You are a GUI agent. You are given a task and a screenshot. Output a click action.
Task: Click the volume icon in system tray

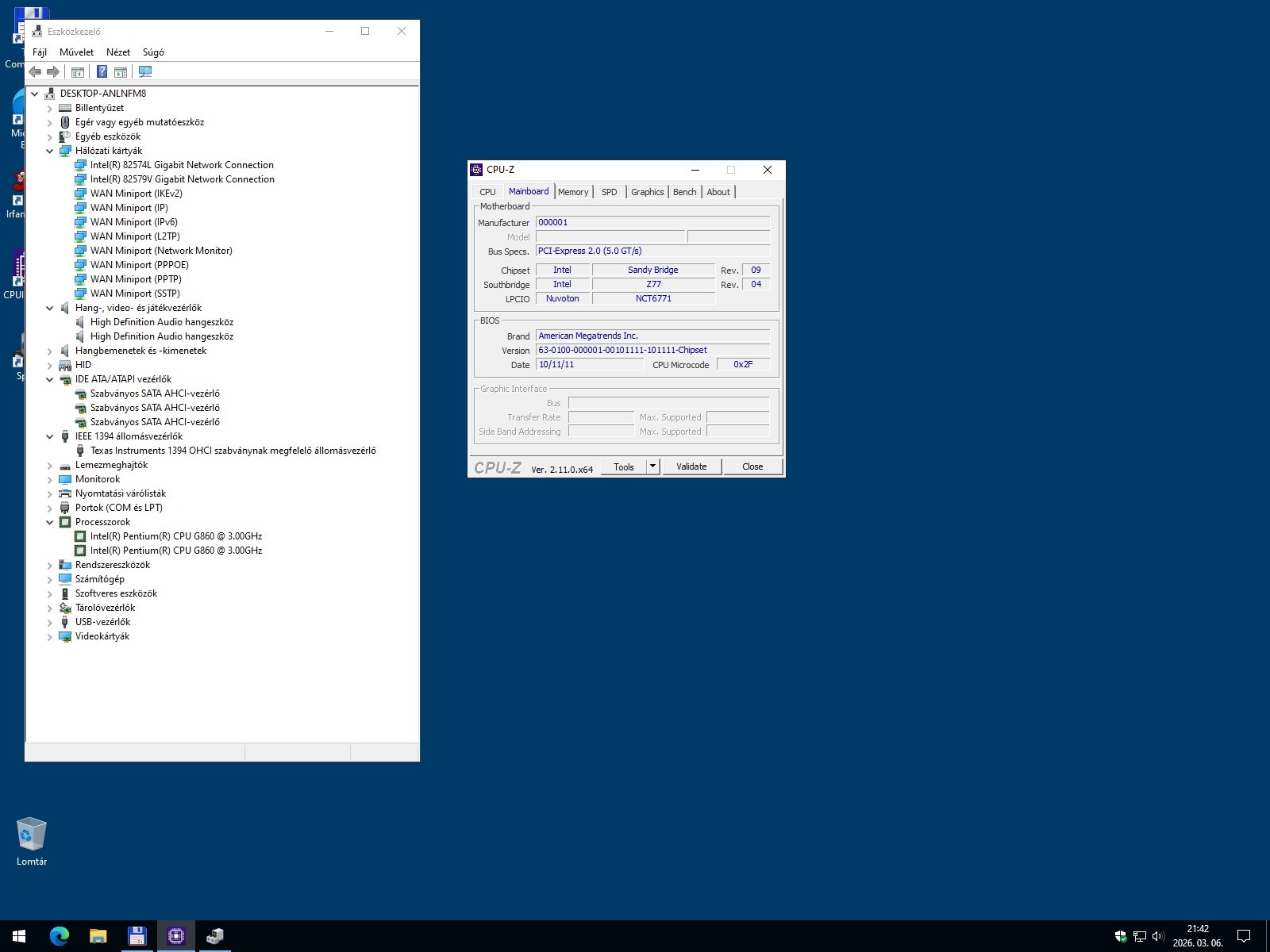pos(1158,936)
